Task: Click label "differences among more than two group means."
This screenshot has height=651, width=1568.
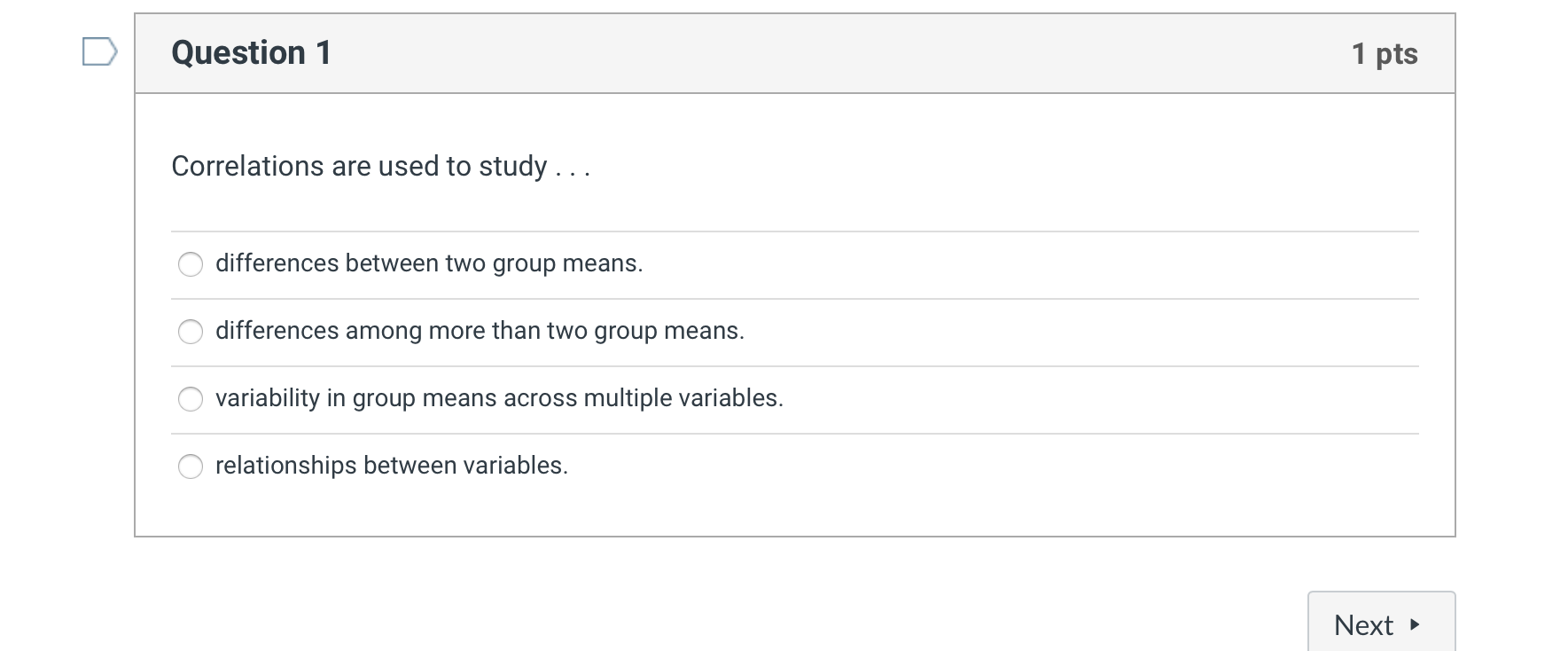Action: coord(480,331)
